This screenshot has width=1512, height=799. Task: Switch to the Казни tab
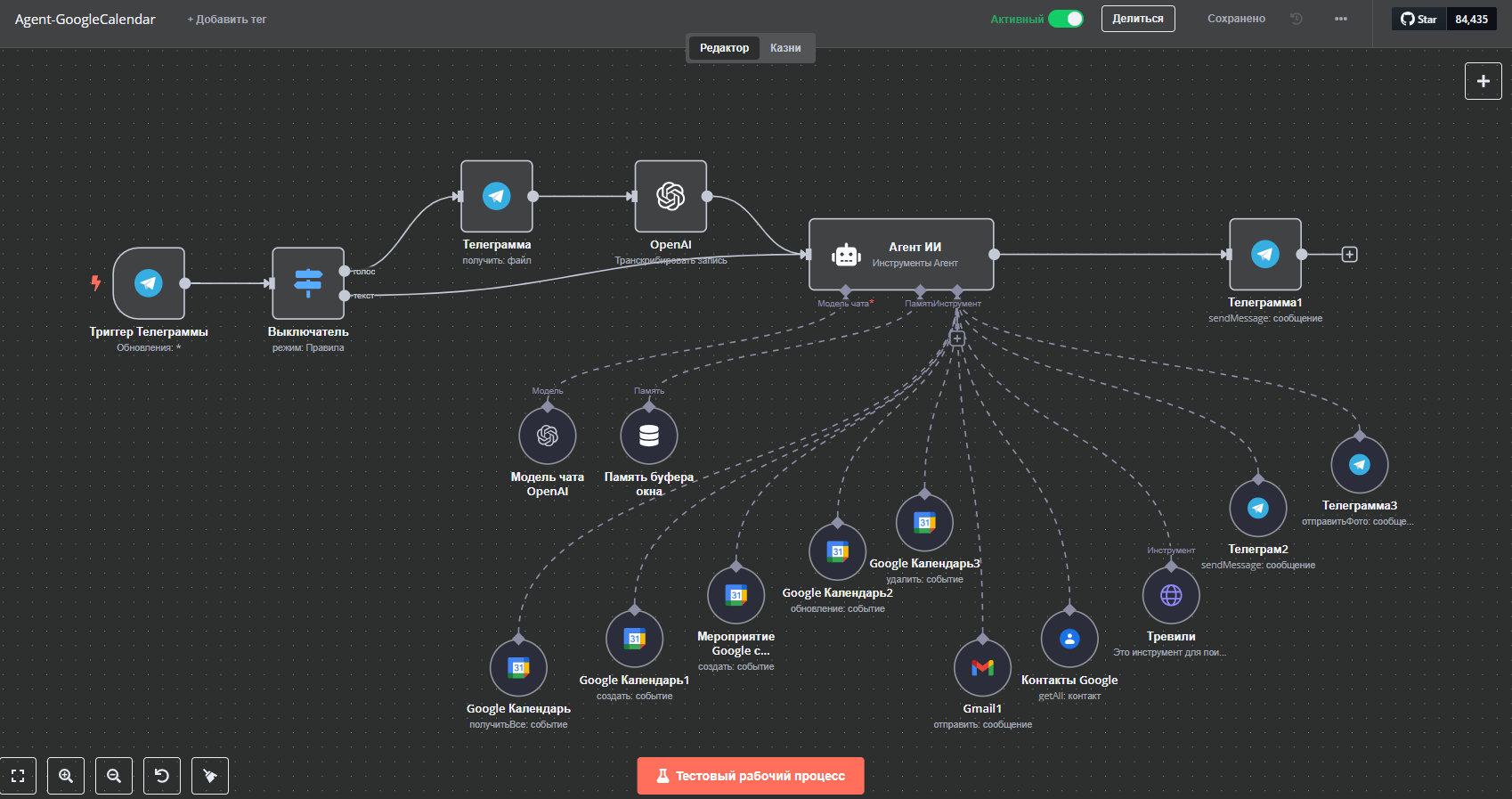pyautogui.click(x=785, y=48)
